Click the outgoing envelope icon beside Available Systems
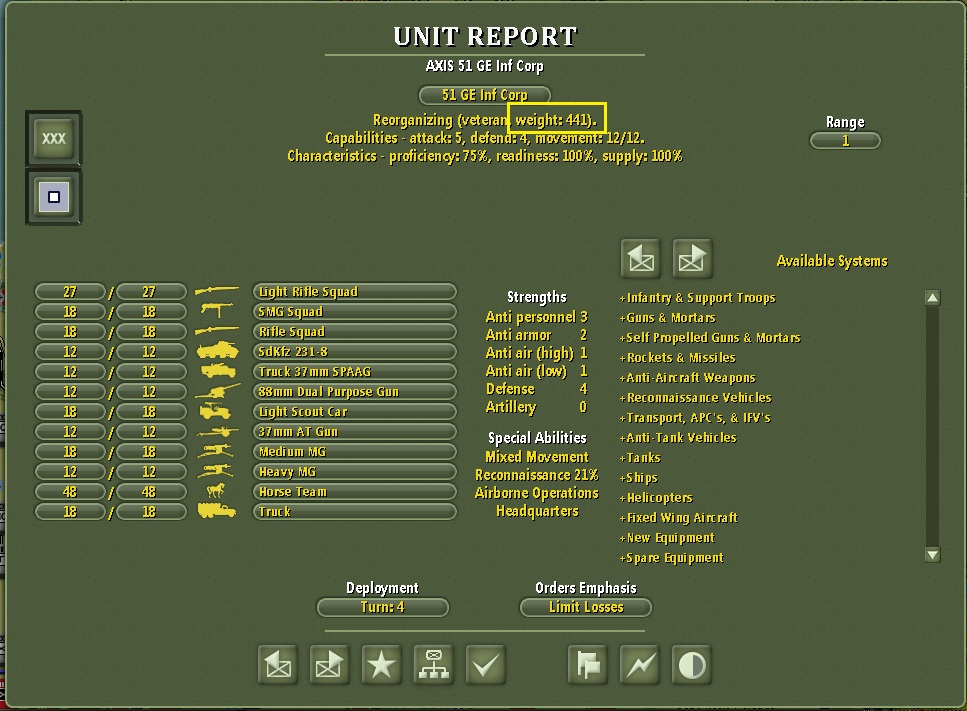Image resolution: width=967 pixels, height=711 pixels. 693,258
